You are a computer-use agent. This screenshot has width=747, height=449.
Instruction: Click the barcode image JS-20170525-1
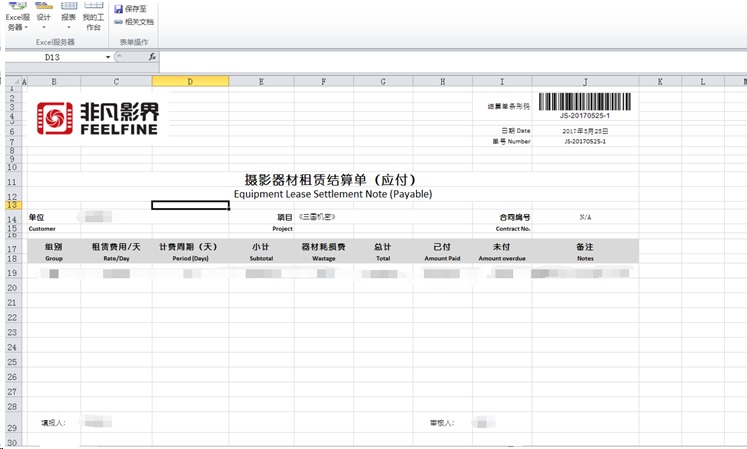pos(585,102)
